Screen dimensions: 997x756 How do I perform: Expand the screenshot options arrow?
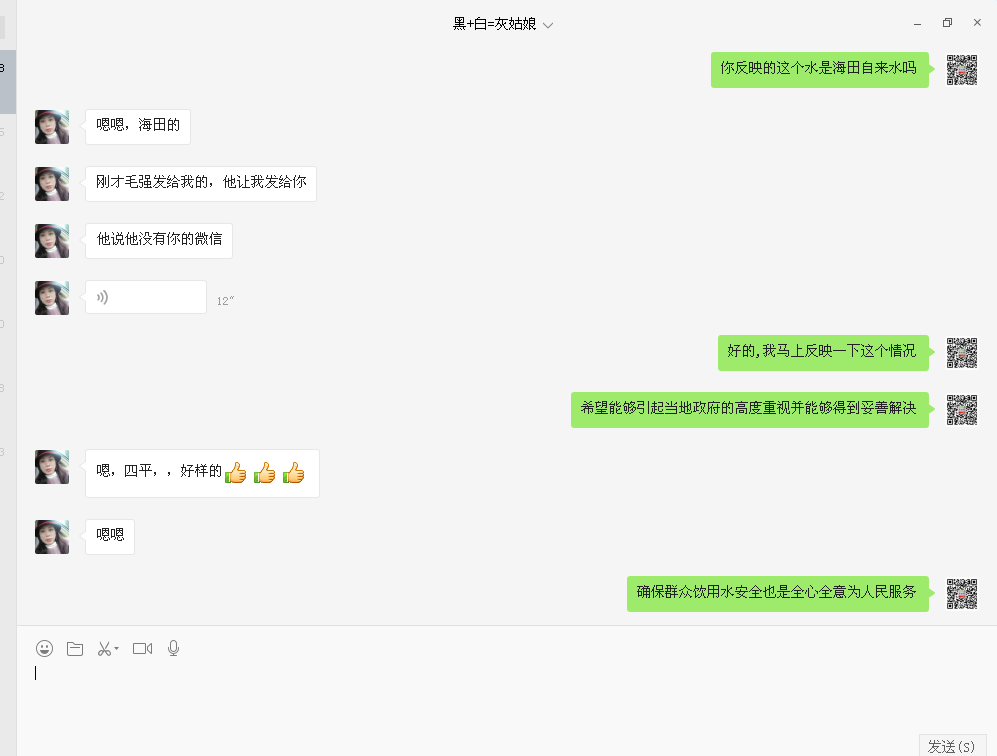coord(116,649)
